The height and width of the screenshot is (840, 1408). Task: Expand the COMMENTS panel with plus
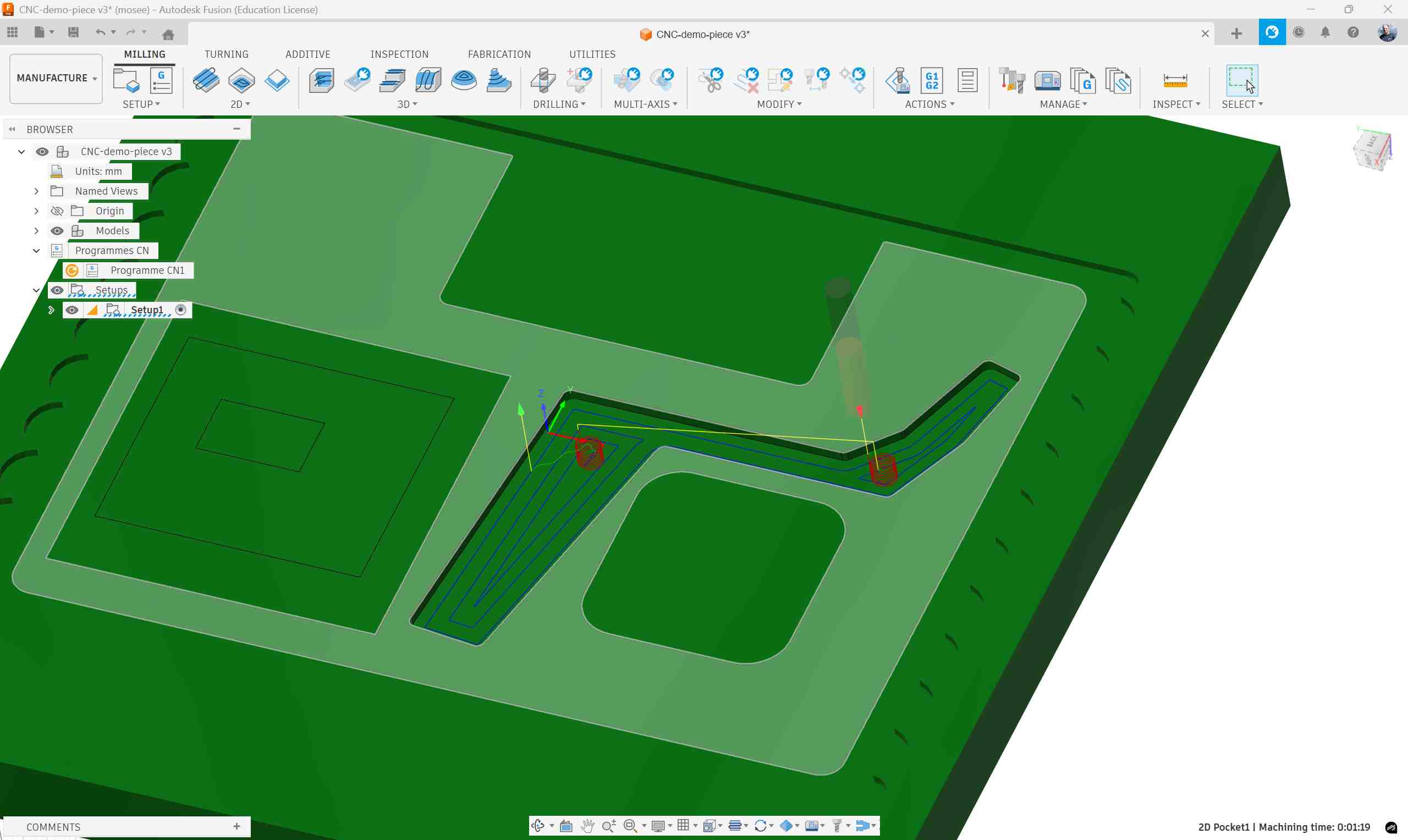tap(237, 826)
